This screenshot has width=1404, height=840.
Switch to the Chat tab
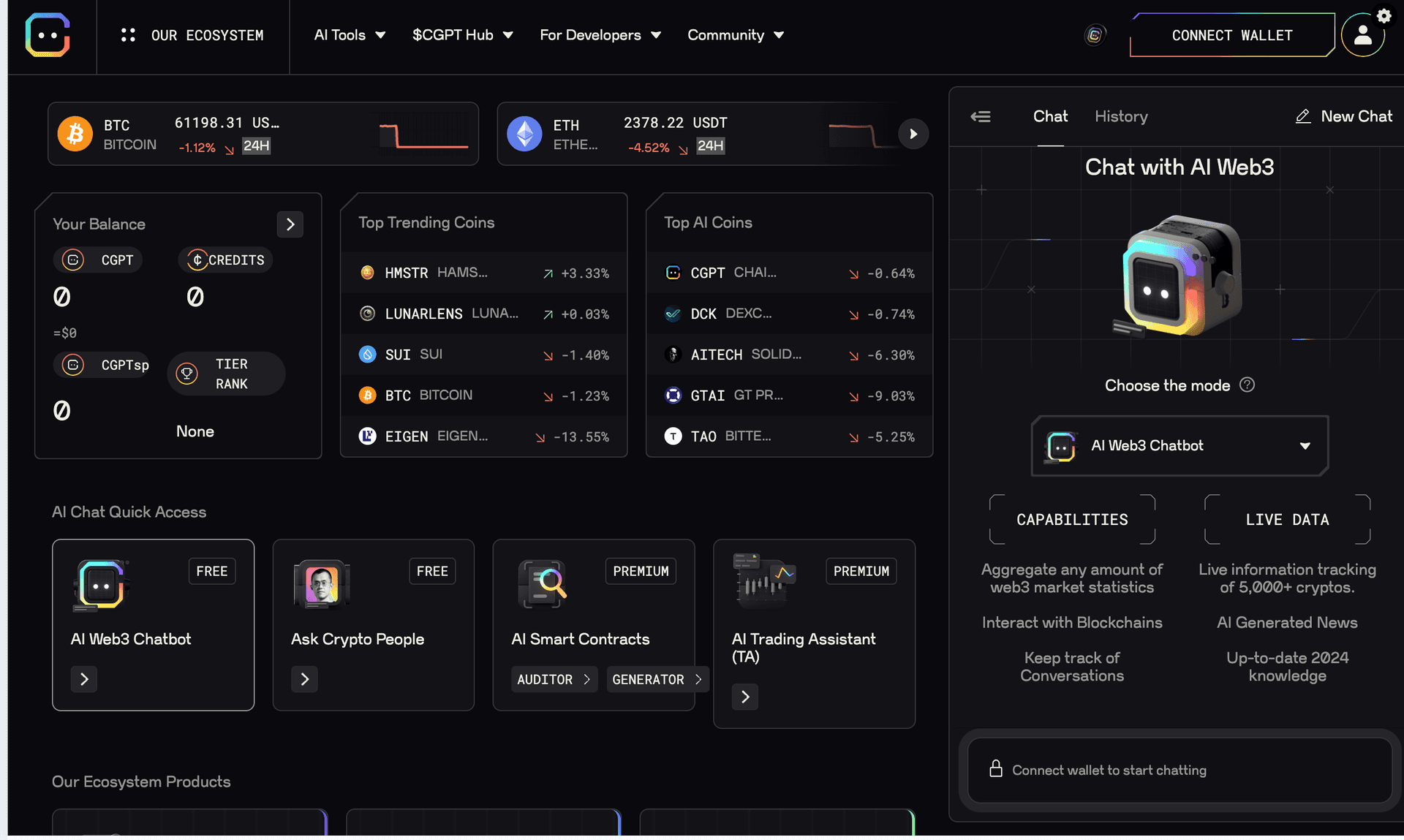coord(1050,116)
